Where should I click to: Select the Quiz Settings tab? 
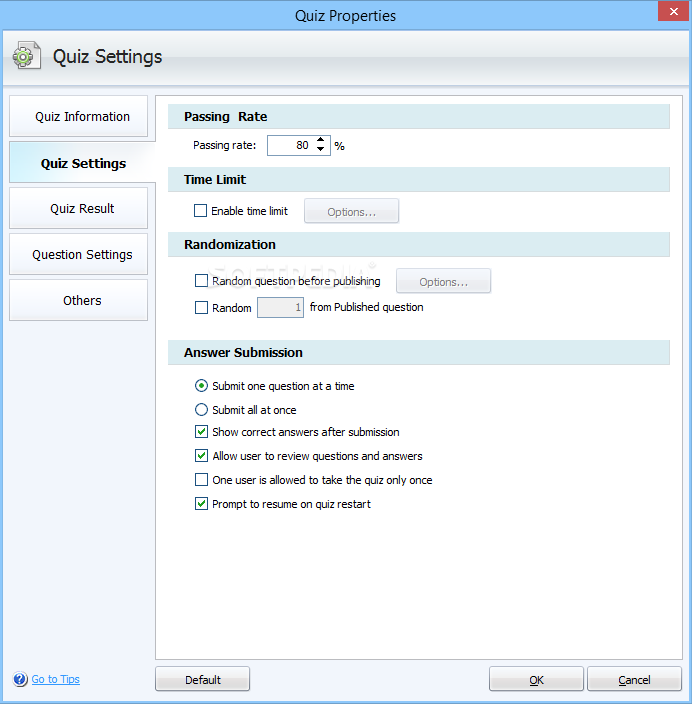pyautogui.click(x=82, y=163)
